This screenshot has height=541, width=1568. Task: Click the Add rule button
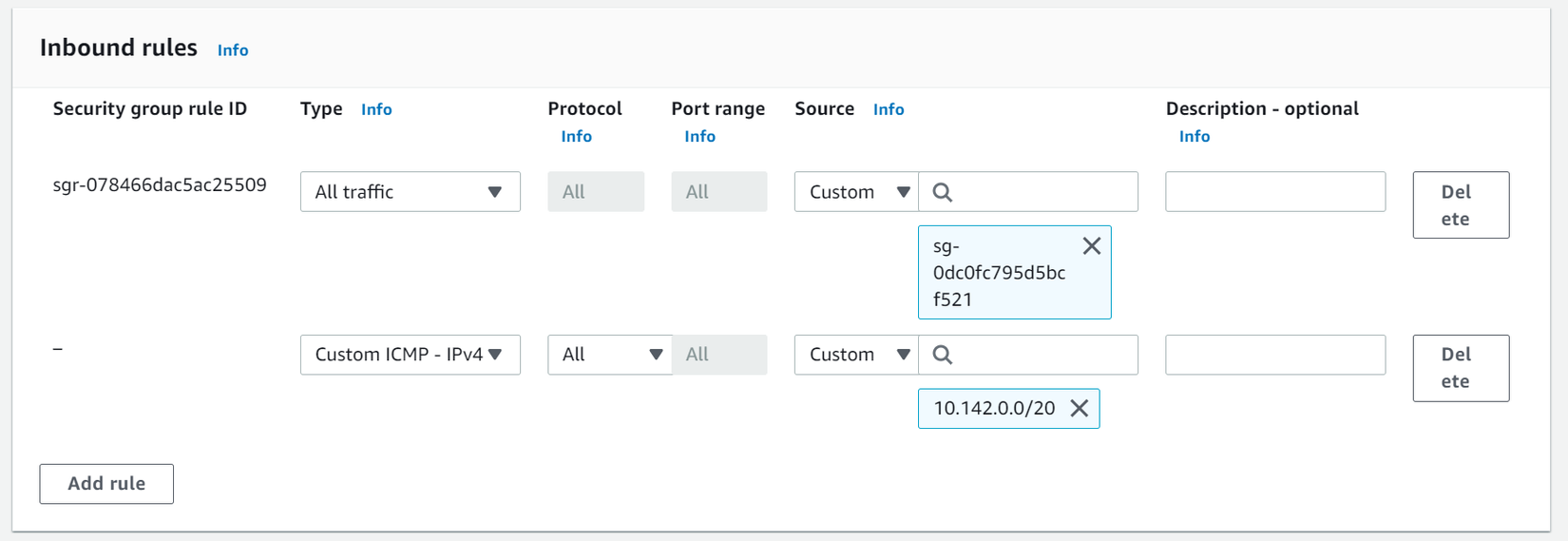pyautogui.click(x=106, y=484)
